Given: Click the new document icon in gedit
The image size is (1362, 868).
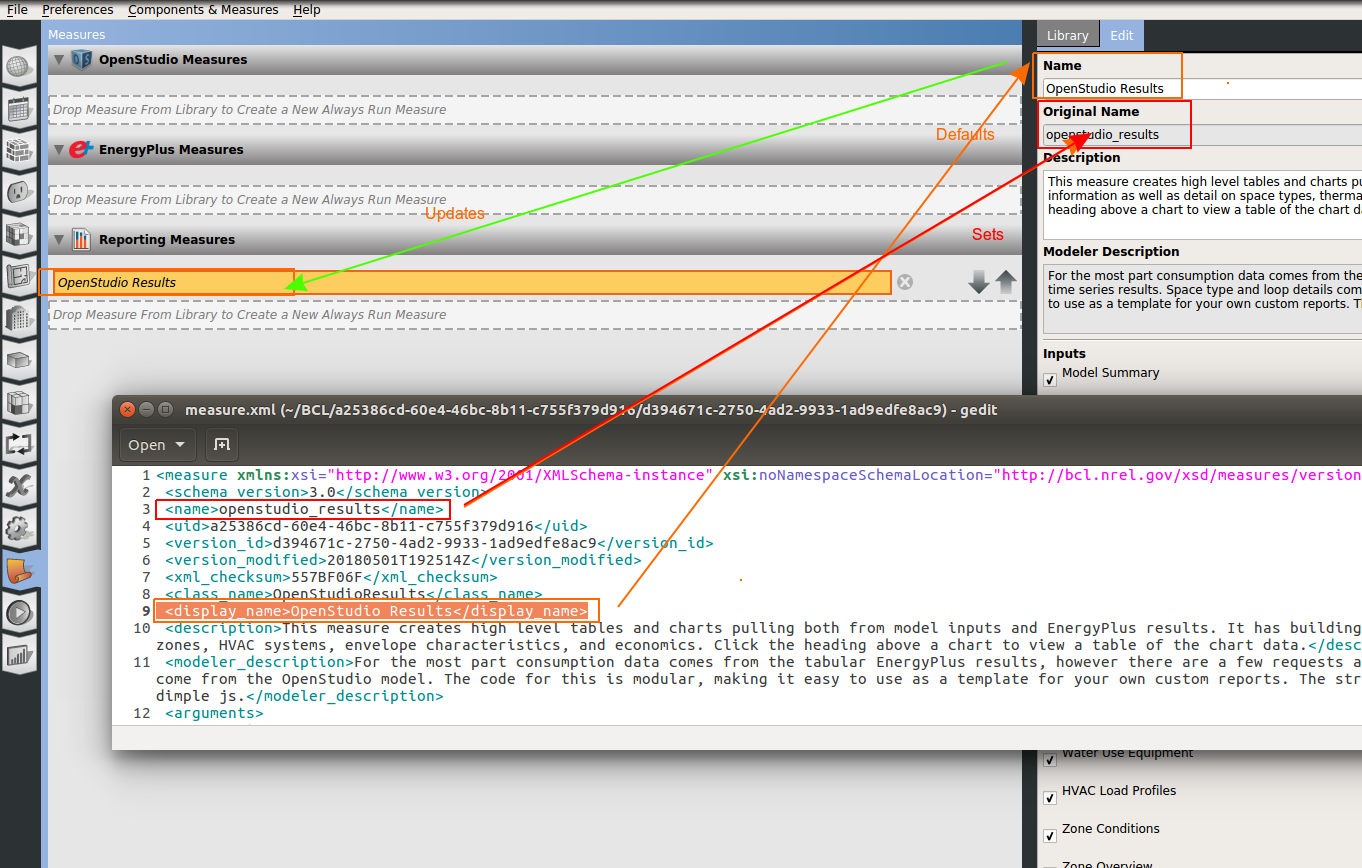Looking at the screenshot, I should point(221,444).
